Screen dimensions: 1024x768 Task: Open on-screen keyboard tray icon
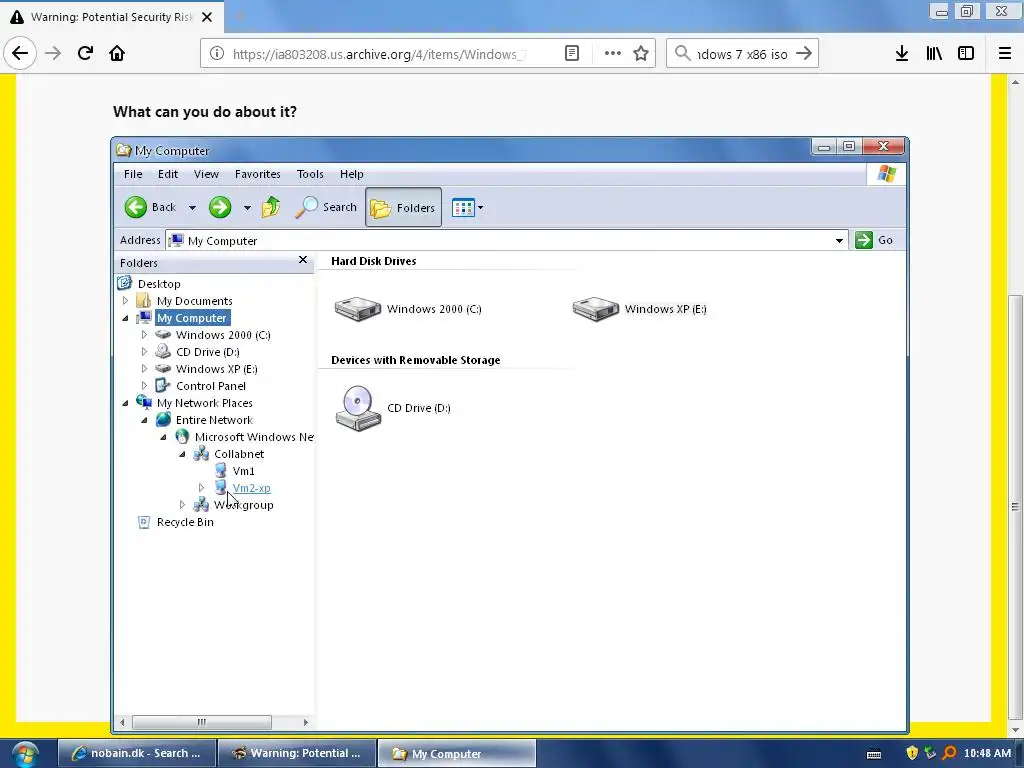coord(874,754)
